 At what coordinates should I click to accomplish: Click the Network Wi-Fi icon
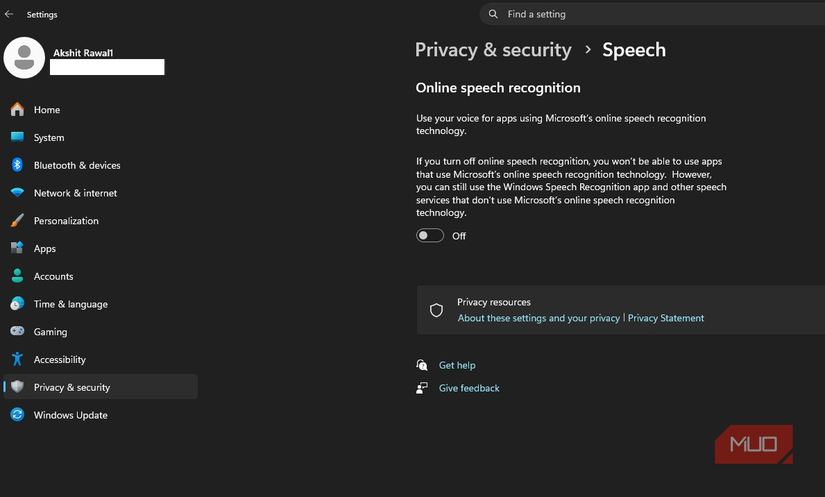(x=17, y=193)
